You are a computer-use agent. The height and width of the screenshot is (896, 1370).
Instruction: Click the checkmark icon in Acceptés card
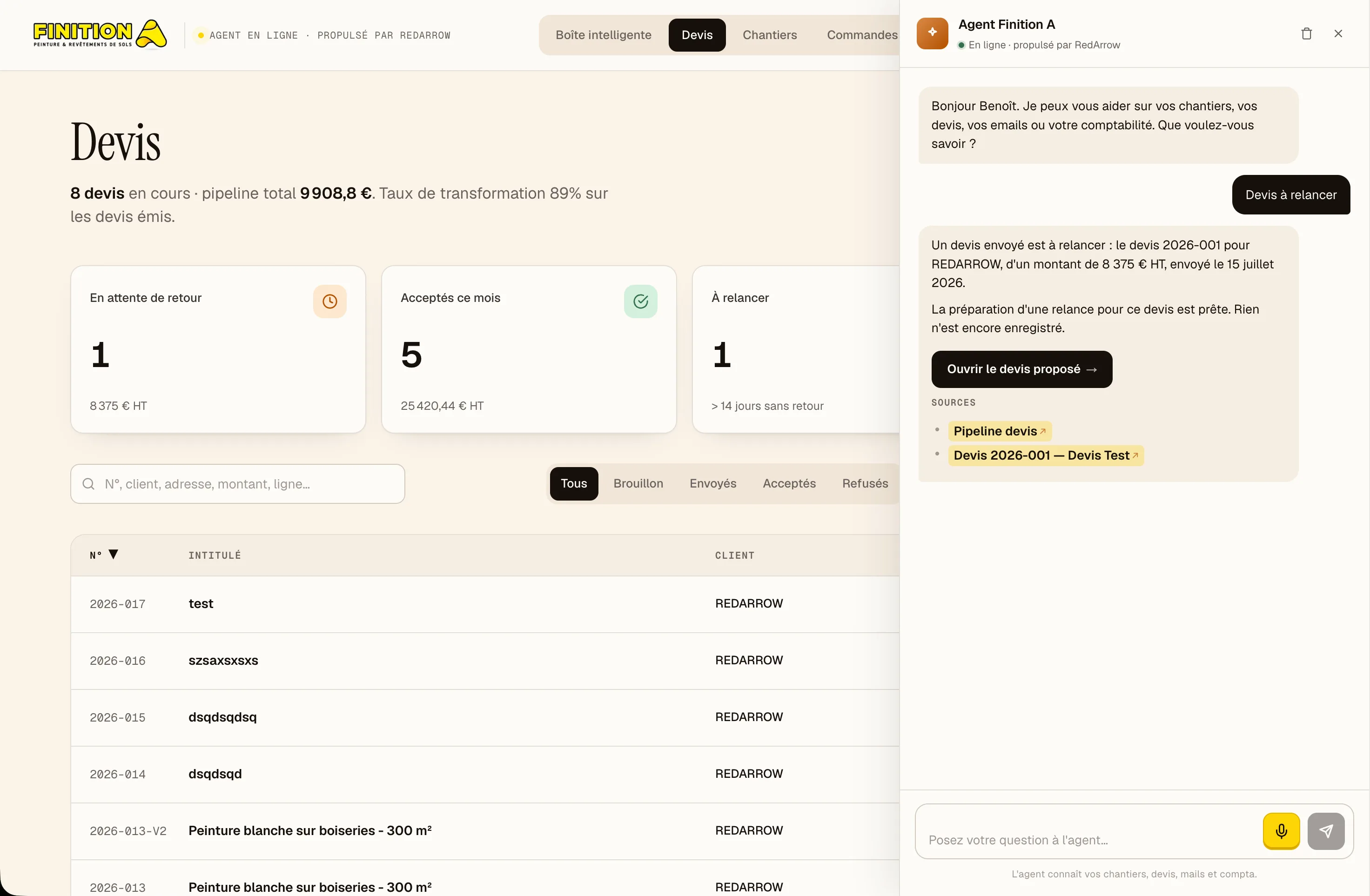641,301
